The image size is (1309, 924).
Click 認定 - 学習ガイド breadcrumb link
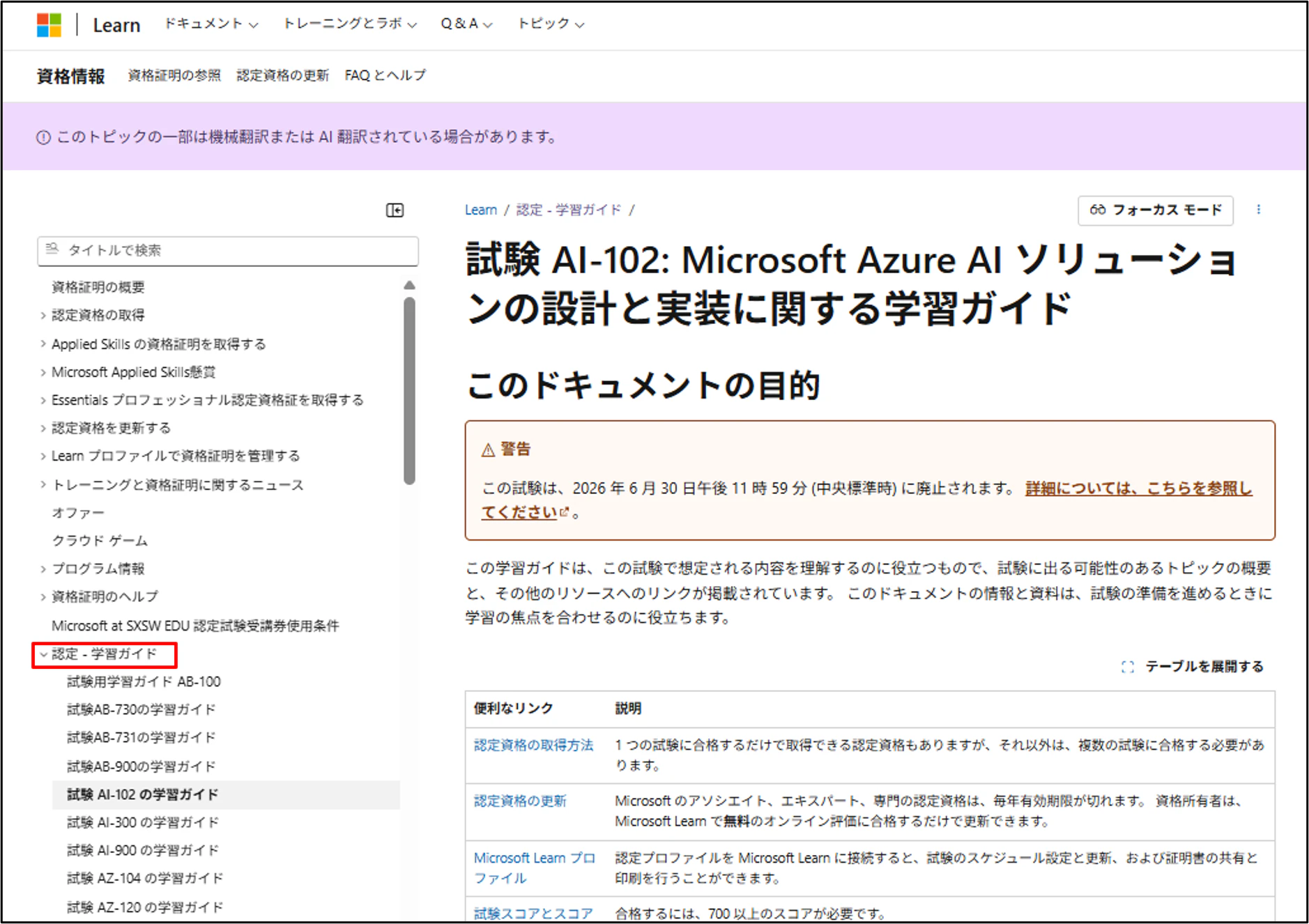569,210
